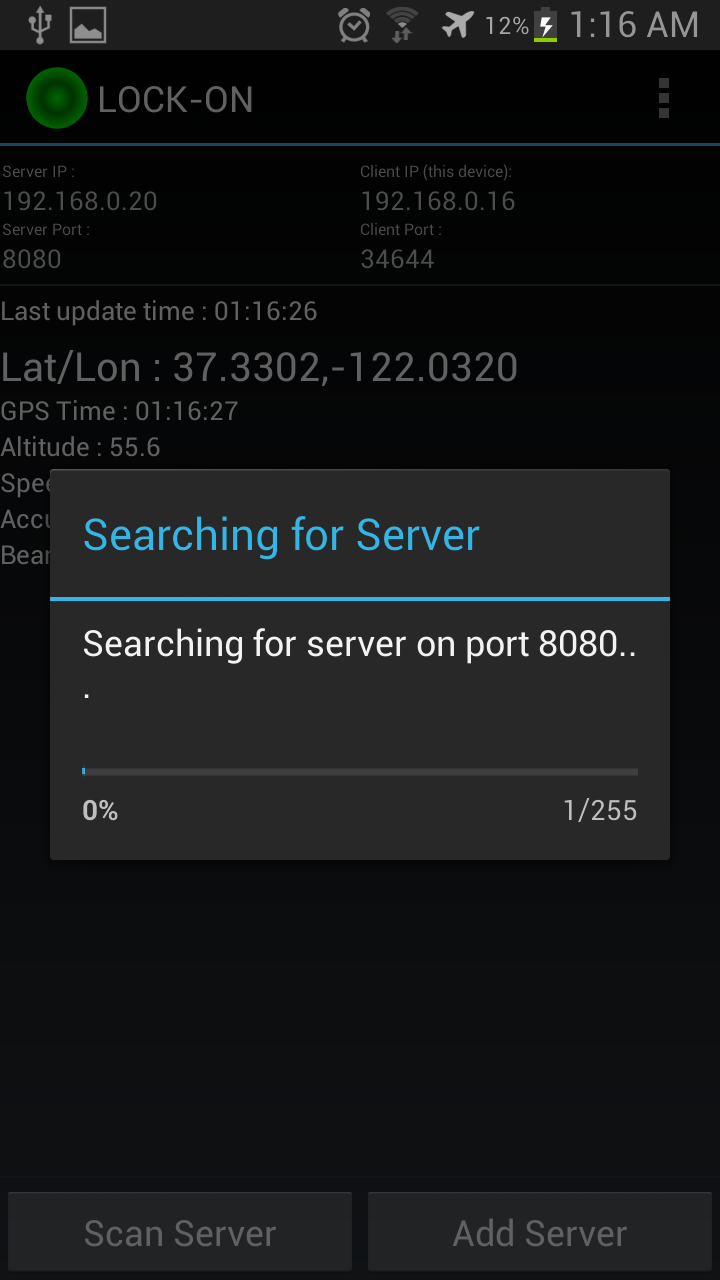This screenshot has height=1280, width=720.
Task: Tap the 1:16 AM status bar clock
Action: 634,25
